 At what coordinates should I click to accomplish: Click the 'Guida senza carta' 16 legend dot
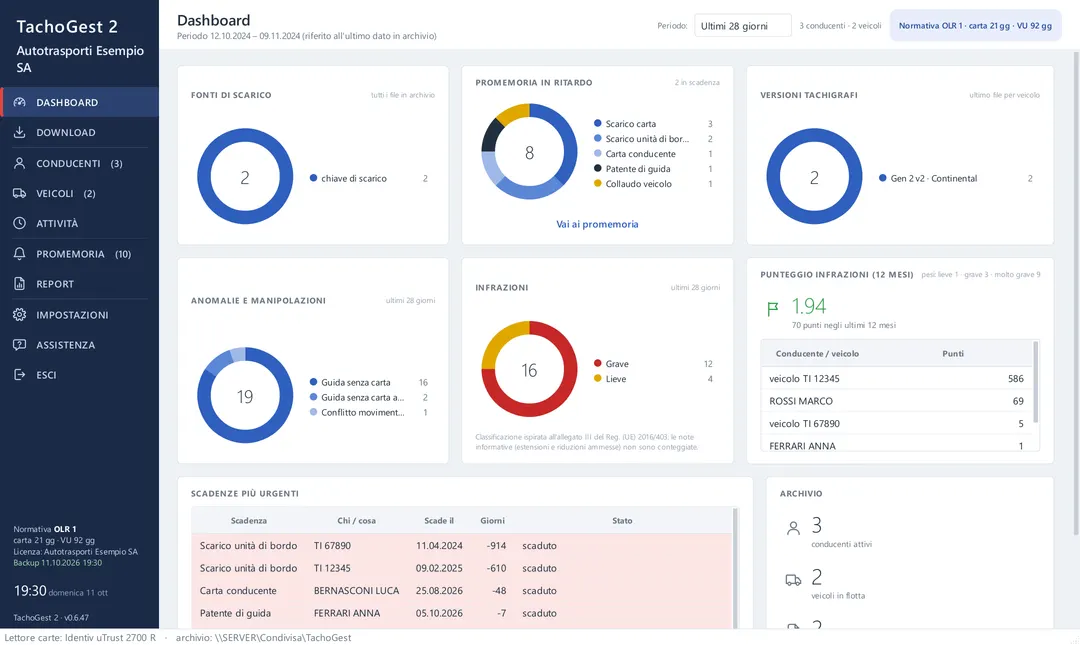pyautogui.click(x=313, y=382)
